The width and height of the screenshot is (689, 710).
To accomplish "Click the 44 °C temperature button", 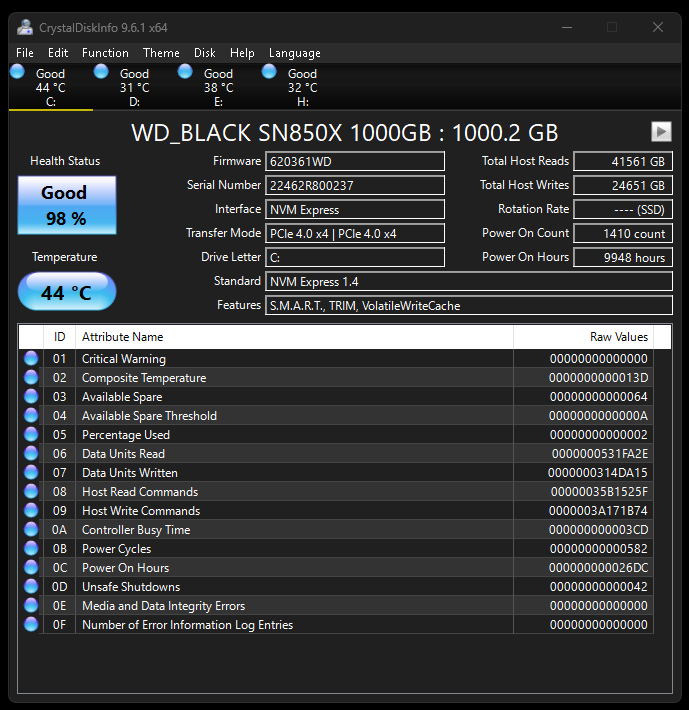I will pyautogui.click(x=67, y=292).
